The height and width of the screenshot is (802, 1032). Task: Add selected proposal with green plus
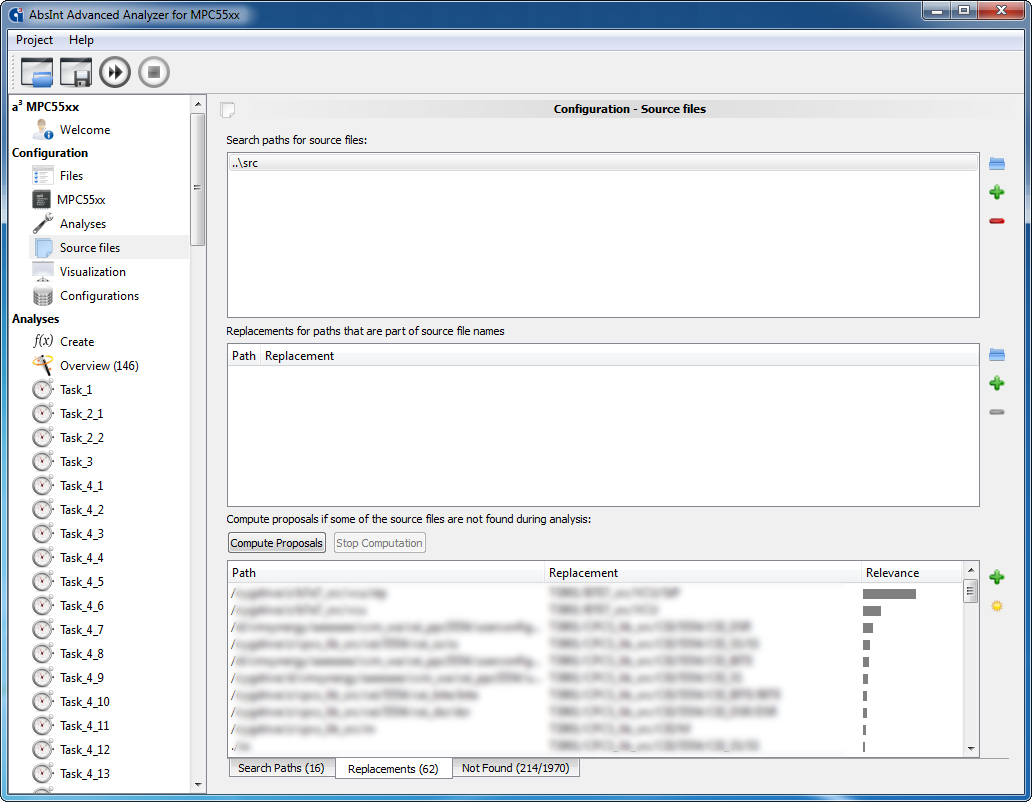click(996, 577)
